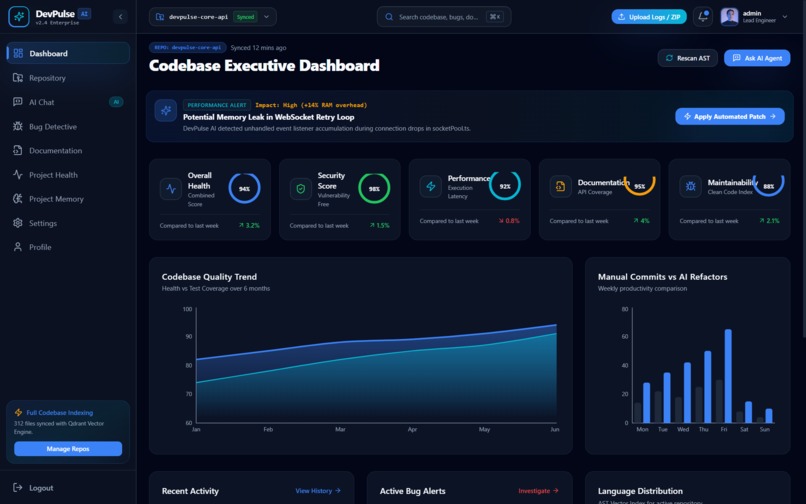This screenshot has height=504, width=806.
Task: Click the Investigate link in Active Bug Alerts
Action: [x=538, y=491]
